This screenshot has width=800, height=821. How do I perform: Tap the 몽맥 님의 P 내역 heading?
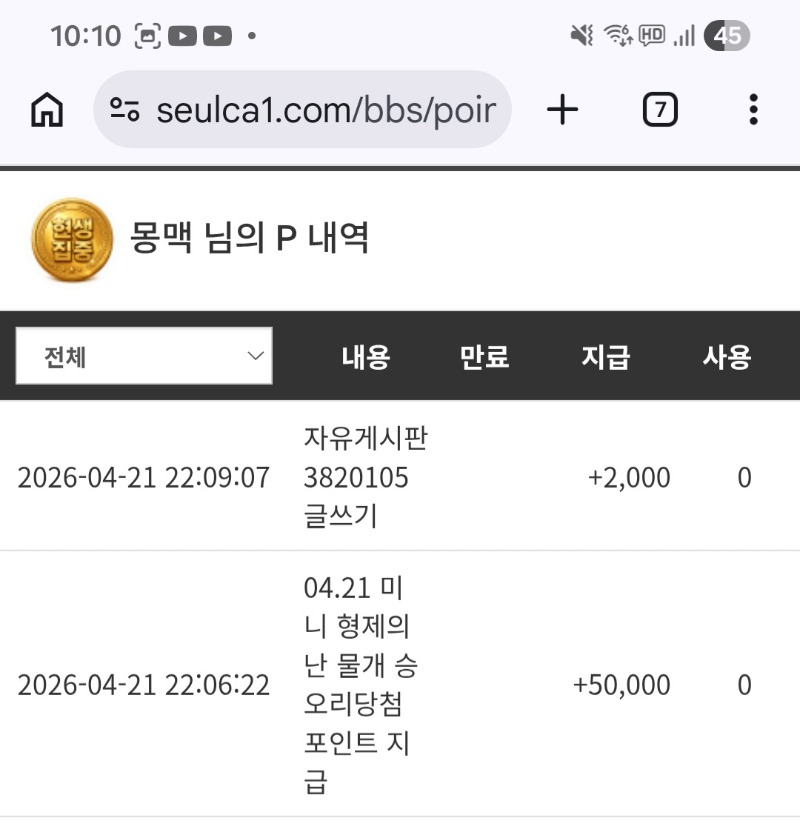(250, 238)
